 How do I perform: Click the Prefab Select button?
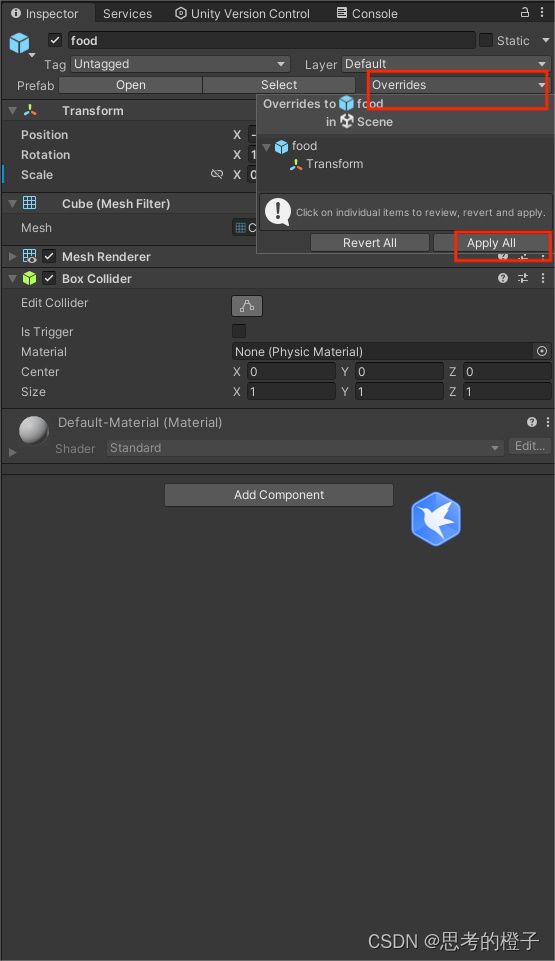tap(279, 85)
